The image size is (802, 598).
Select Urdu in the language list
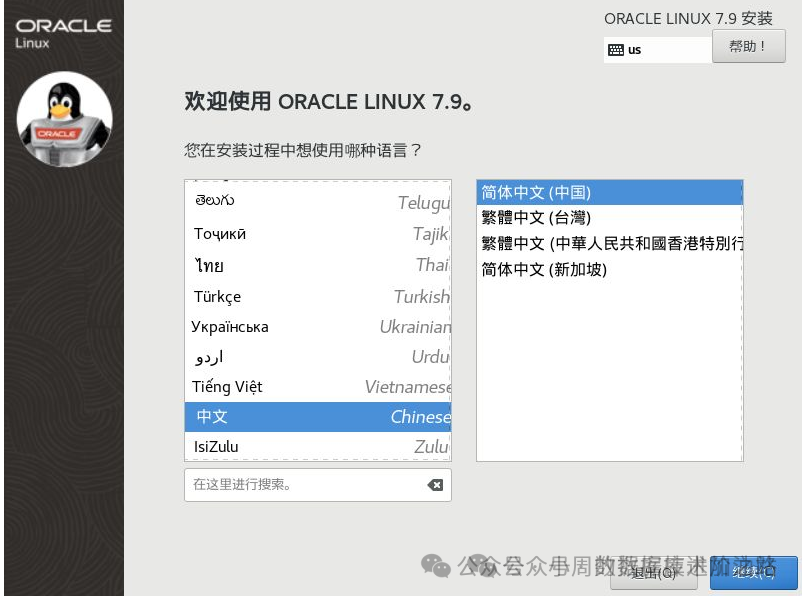click(x=318, y=357)
